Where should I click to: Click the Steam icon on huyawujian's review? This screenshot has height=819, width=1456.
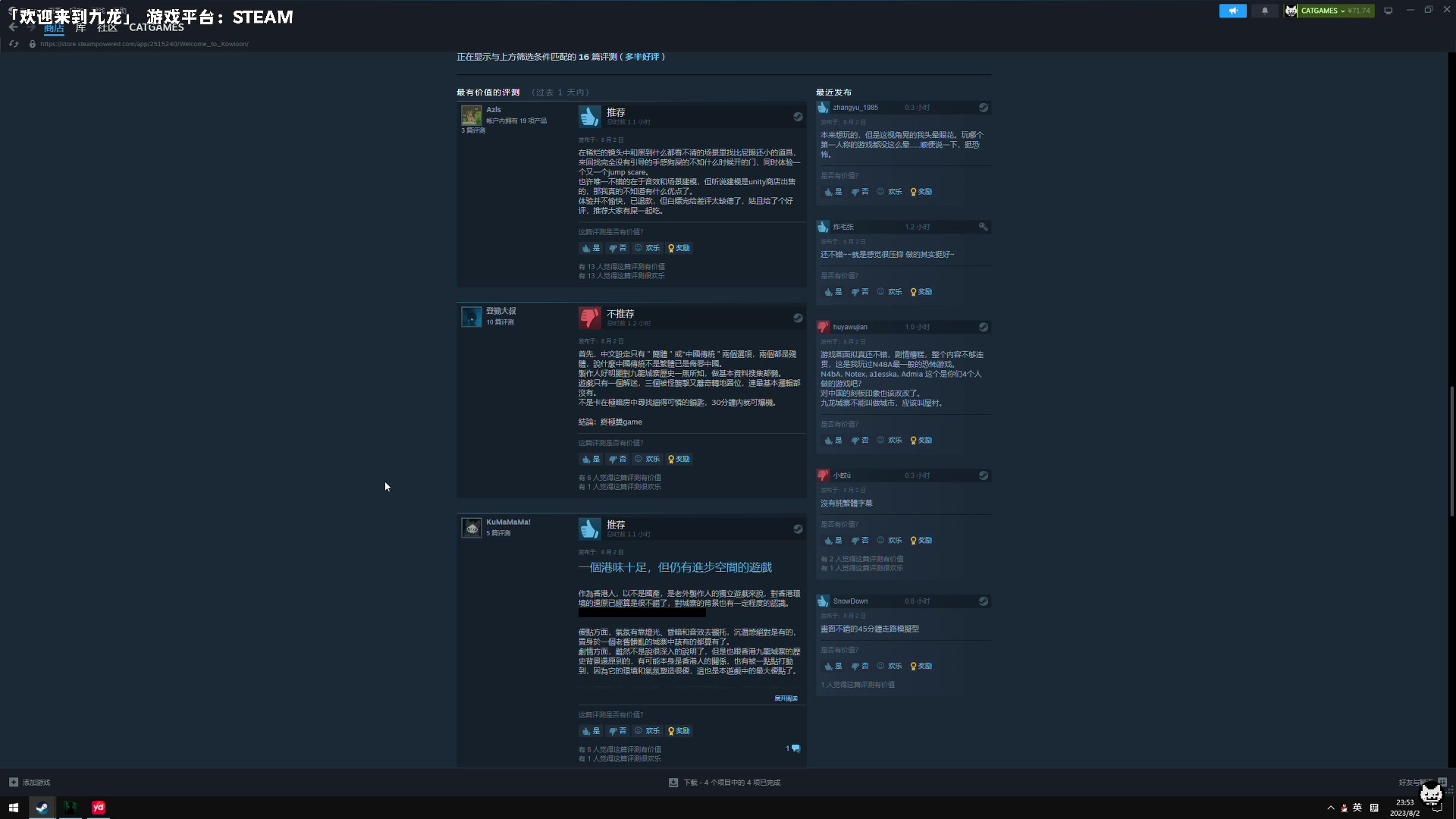[984, 327]
